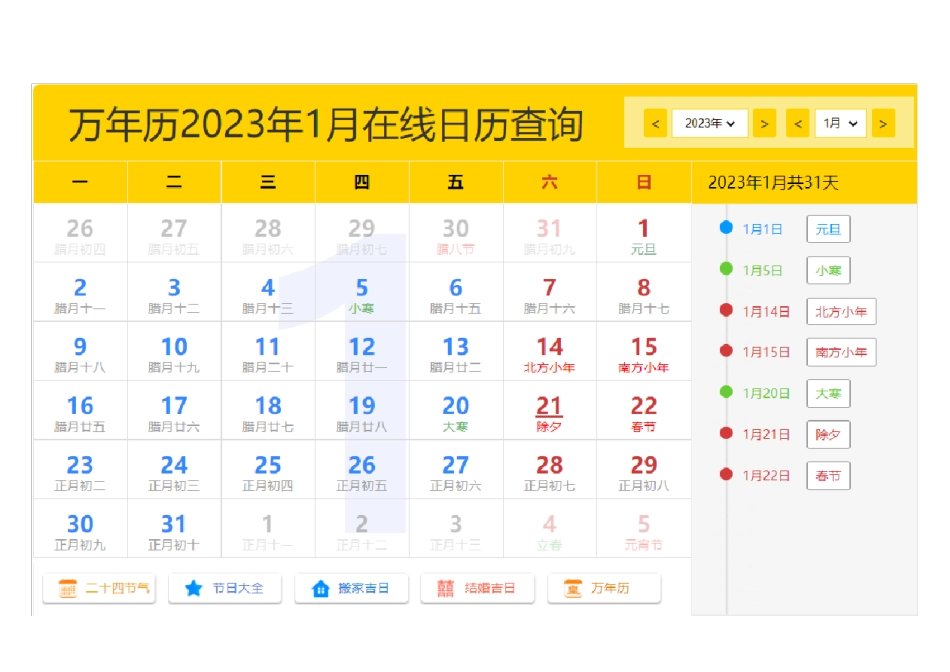Select January 5 小寒 date cell
This screenshot has height=672, width=950.
click(x=361, y=293)
